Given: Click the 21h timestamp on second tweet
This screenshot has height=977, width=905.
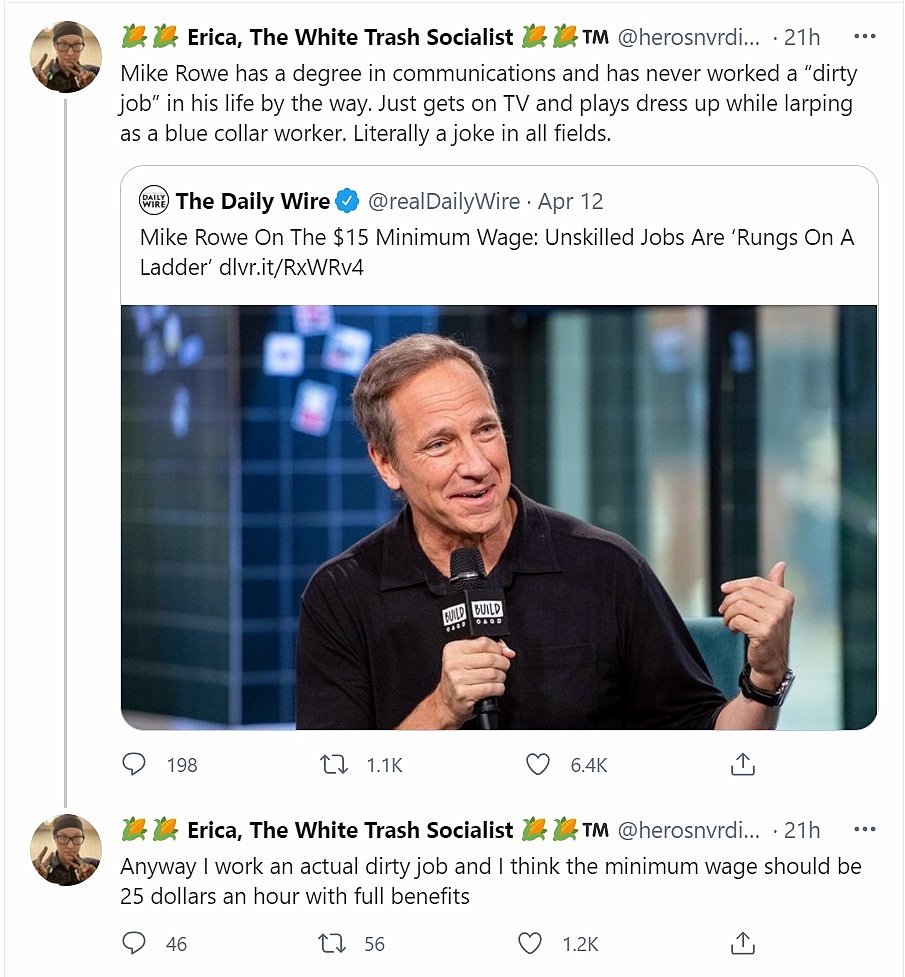Looking at the screenshot, I should tap(802, 830).
